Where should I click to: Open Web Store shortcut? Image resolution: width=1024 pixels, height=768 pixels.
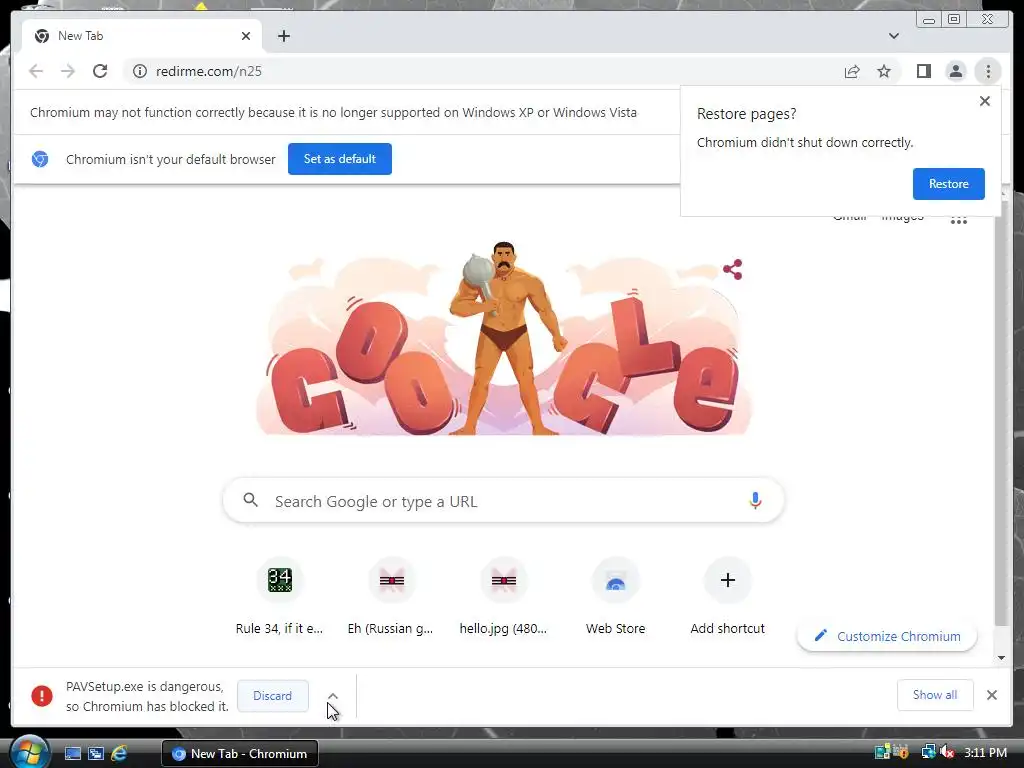click(615, 598)
